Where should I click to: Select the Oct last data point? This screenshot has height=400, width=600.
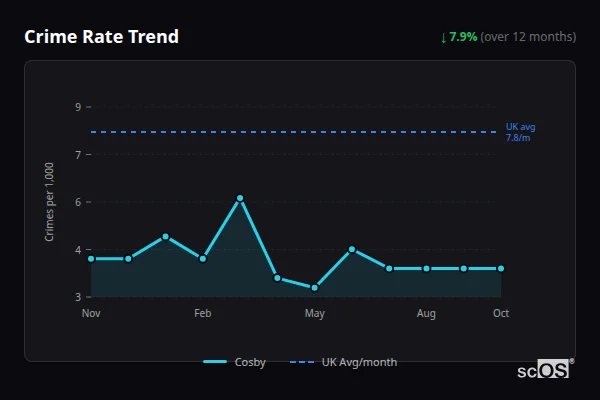(x=501, y=269)
